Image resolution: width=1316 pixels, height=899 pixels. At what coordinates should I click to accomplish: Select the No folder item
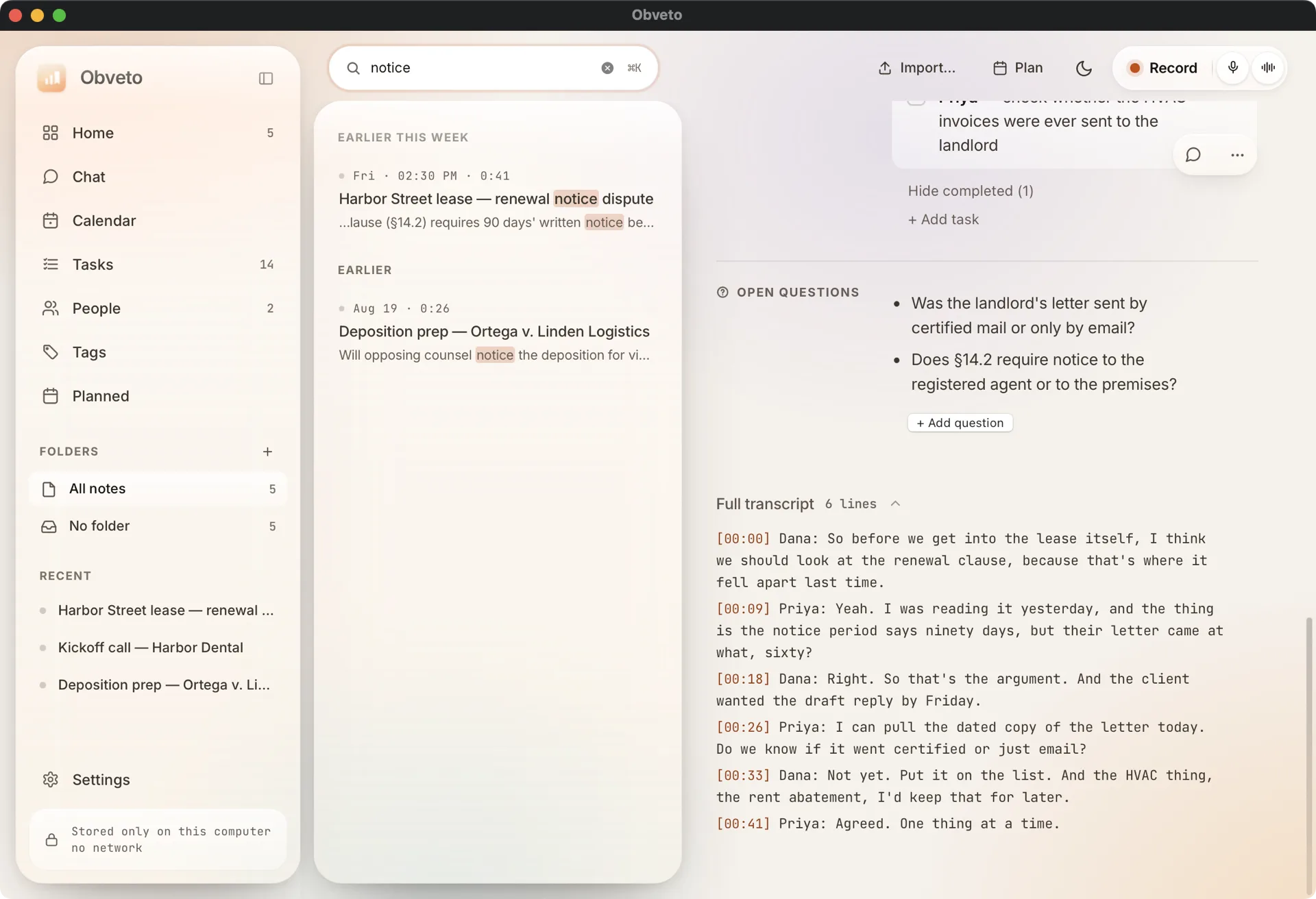click(x=158, y=526)
